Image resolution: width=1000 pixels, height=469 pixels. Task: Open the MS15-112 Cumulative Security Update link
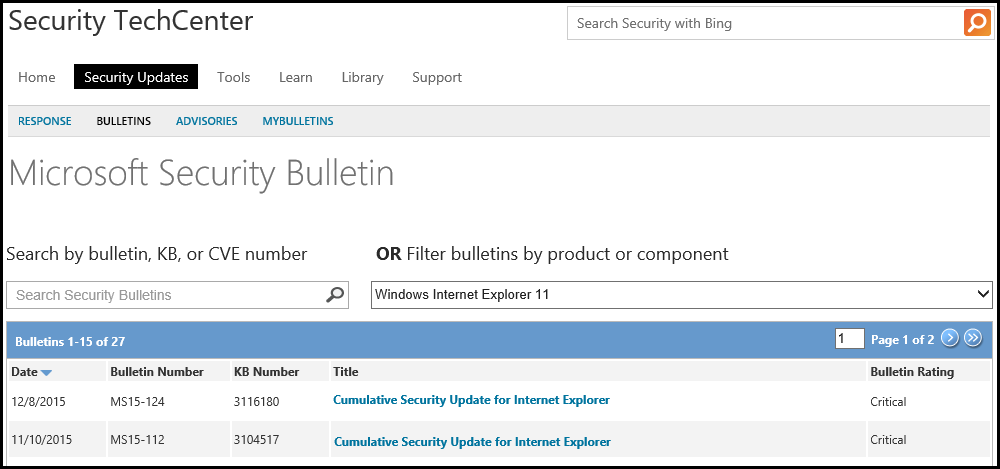(x=472, y=441)
